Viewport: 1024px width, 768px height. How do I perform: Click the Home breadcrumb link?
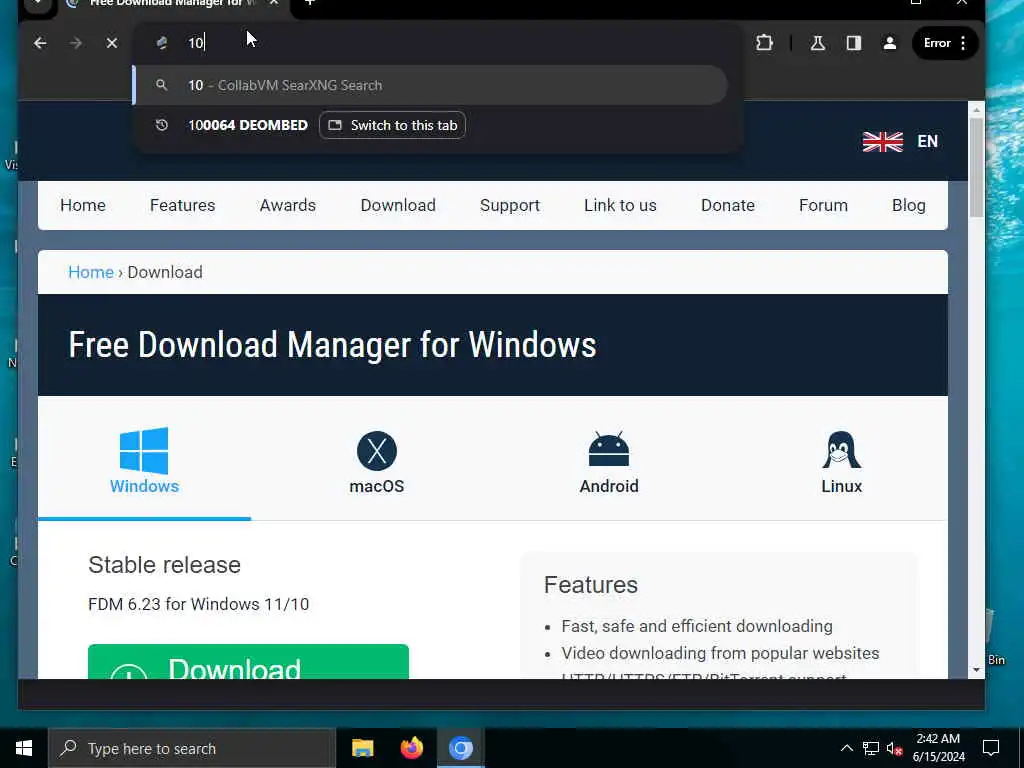(91, 272)
